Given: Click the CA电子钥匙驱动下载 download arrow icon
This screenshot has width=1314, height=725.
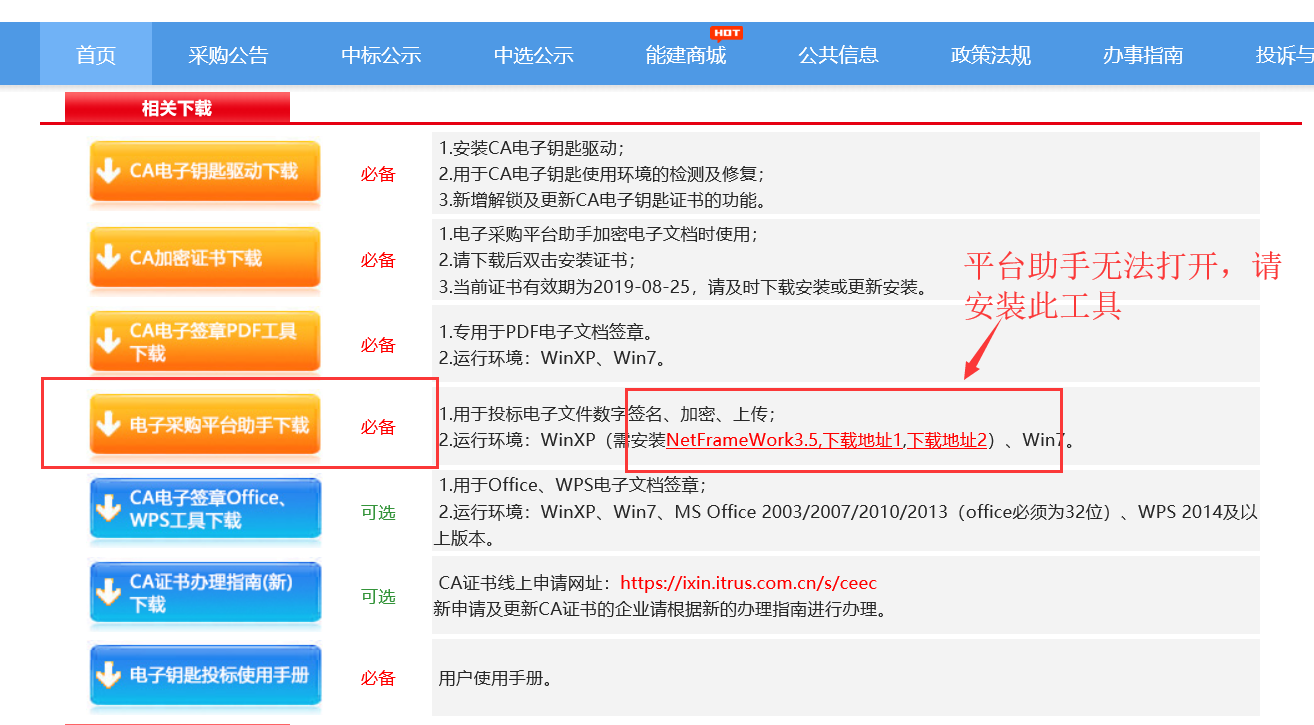Looking at the screenshot, I should pyautogui.click(x=107, y=172).
